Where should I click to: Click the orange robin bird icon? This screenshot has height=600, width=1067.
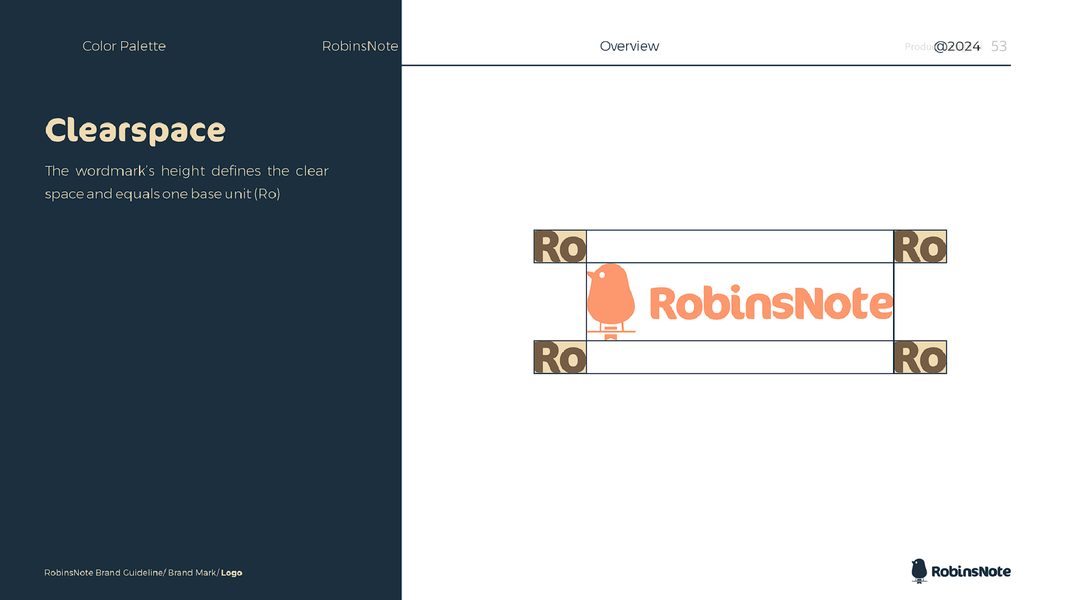pos(611,301)
